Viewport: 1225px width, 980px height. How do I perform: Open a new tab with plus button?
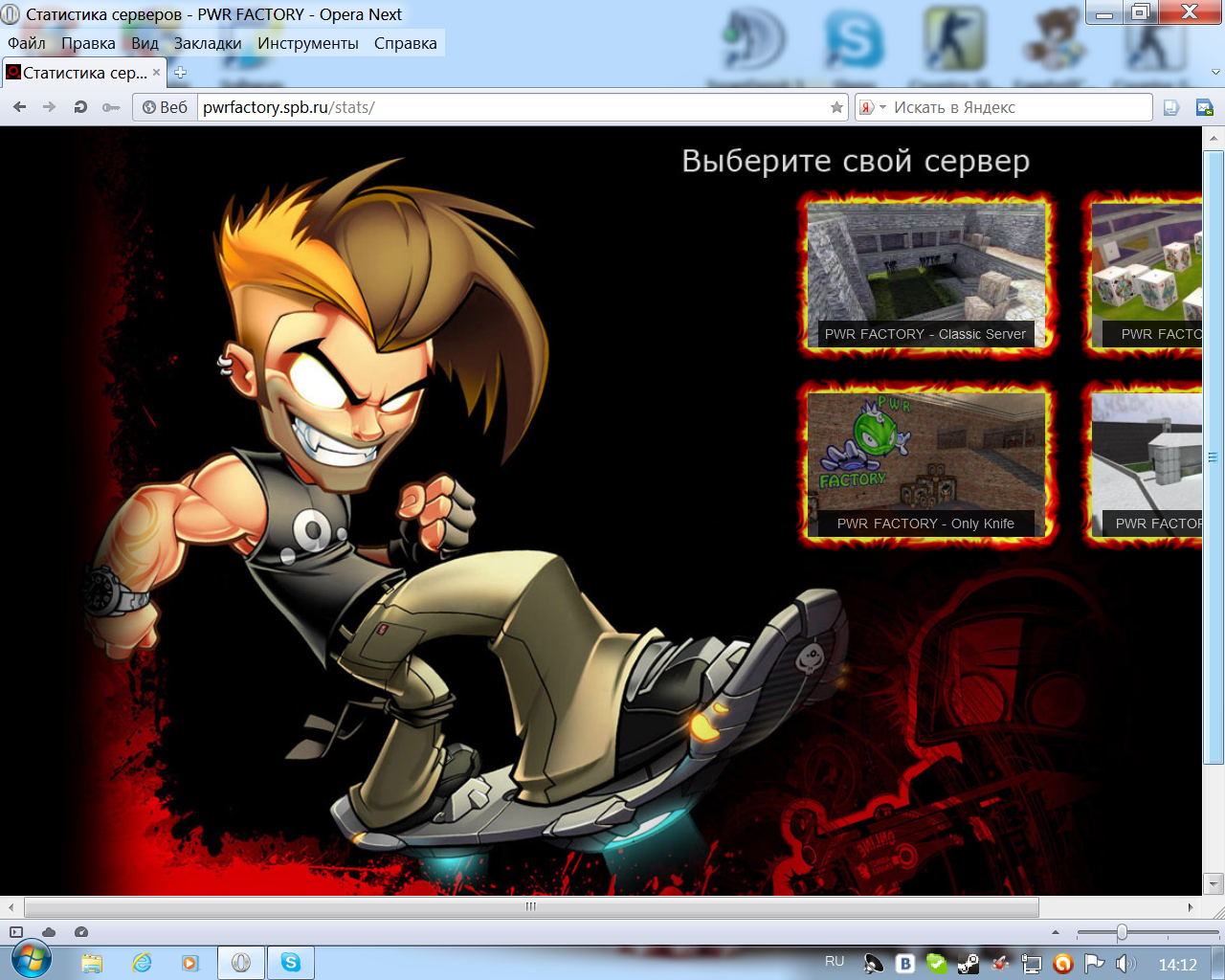(180, 73)
